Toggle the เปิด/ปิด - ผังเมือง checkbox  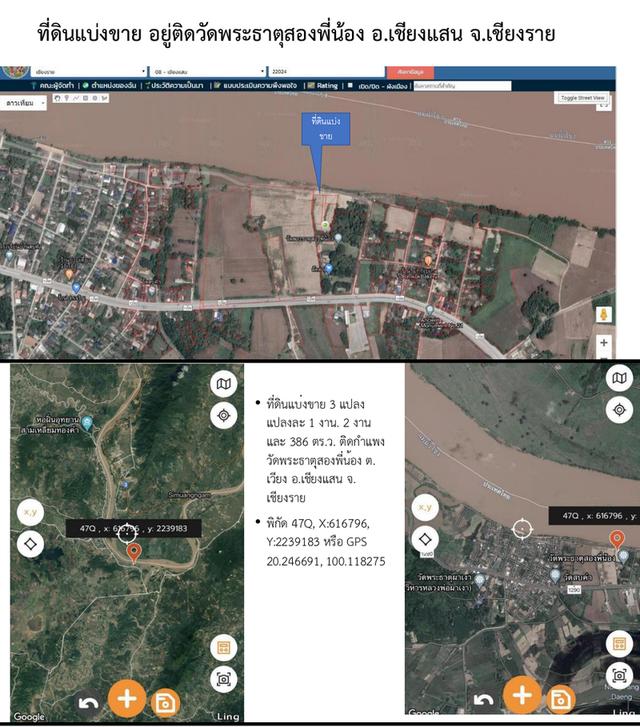[350, 85]
